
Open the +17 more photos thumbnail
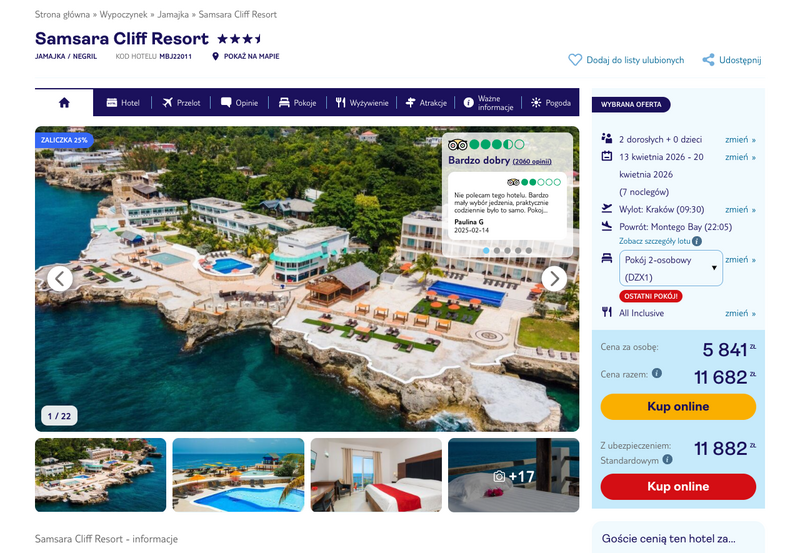[x=513, y=475]
